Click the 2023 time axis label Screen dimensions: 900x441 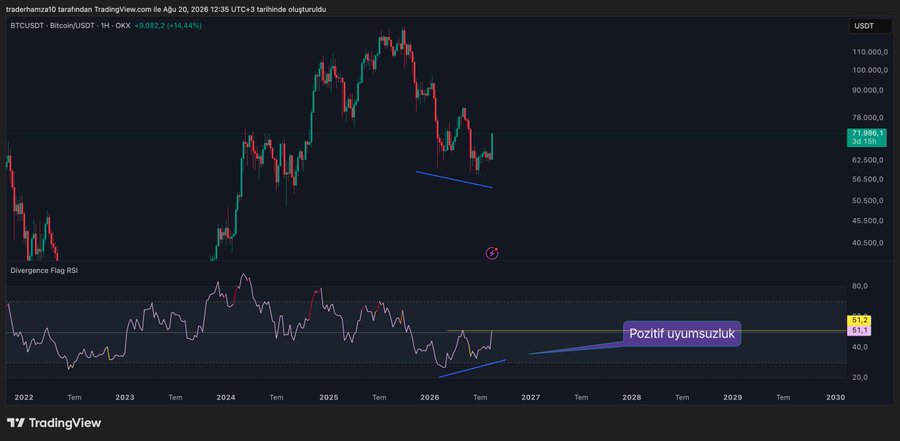[125, 397]
